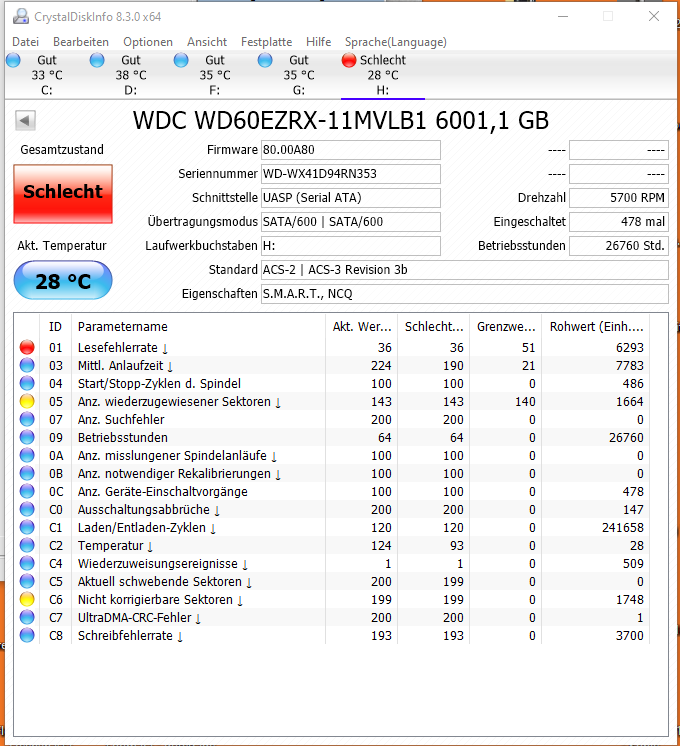Click the red status icon for Lesefehlerrate
Screen dimensions: 680x746
pos(27,347)
